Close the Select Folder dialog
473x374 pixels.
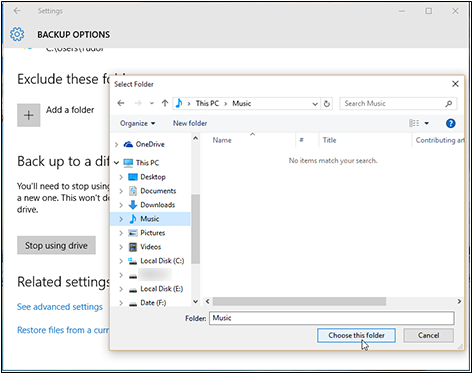click(x=455, y=84)
